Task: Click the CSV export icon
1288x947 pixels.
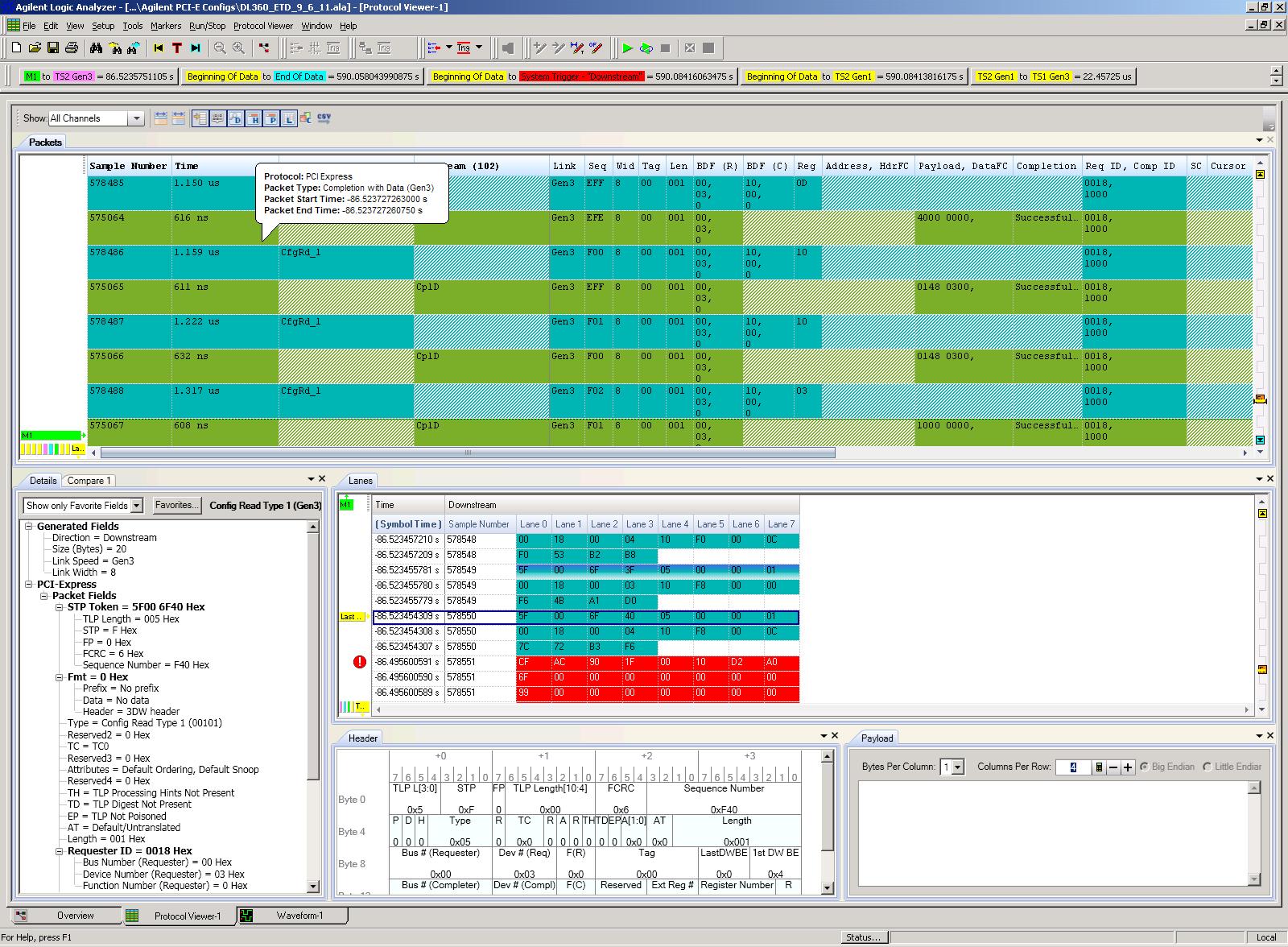Action: pos(324,118)
